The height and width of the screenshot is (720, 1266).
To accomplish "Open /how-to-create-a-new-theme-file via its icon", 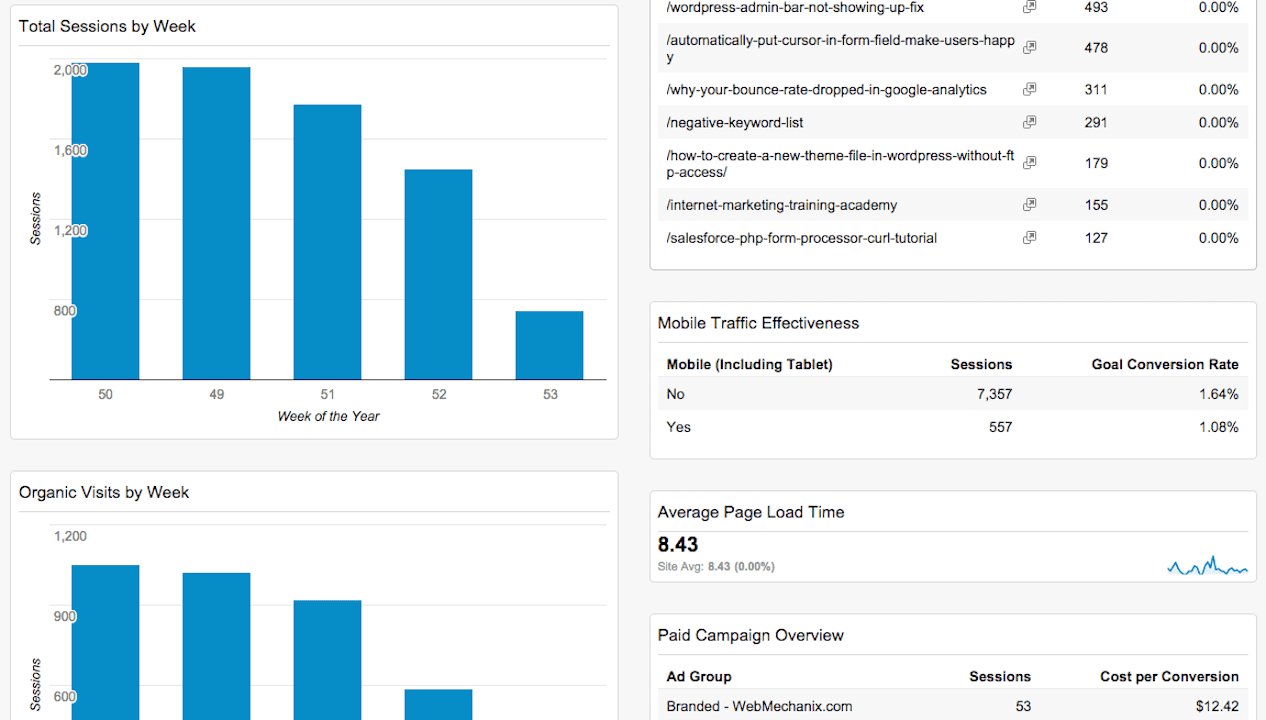I will click(1029, 162).
